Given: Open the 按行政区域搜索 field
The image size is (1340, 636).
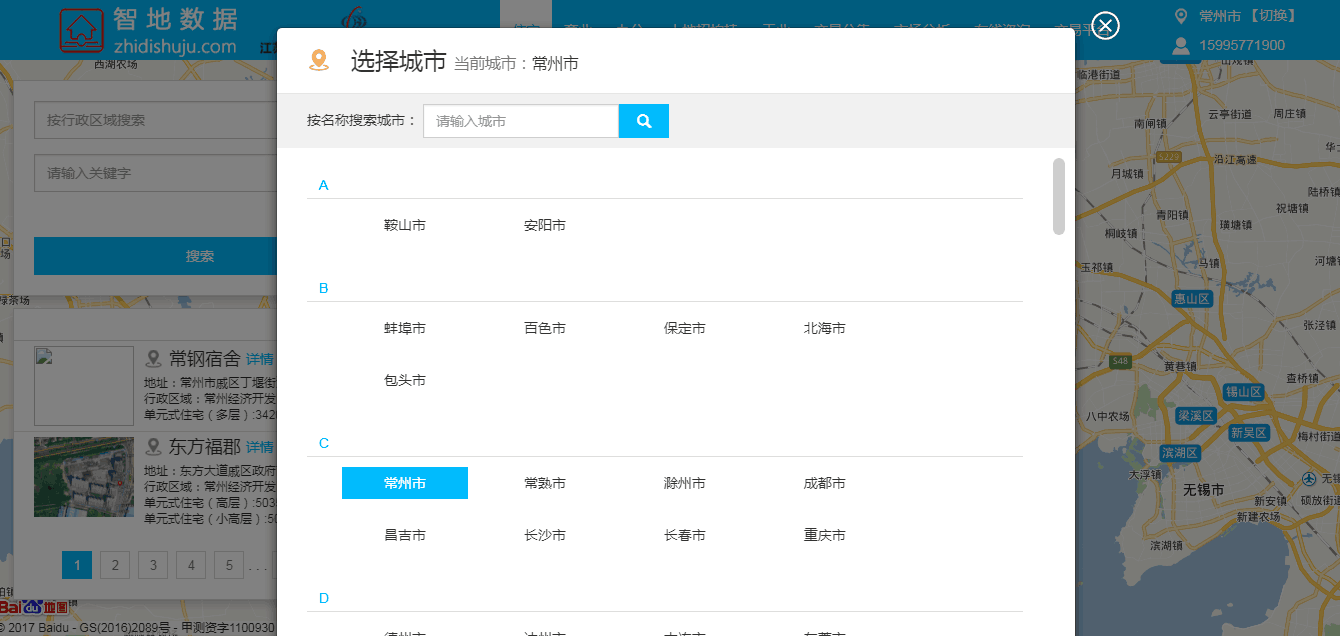Looking at the screenshot, I should (155, 120).
